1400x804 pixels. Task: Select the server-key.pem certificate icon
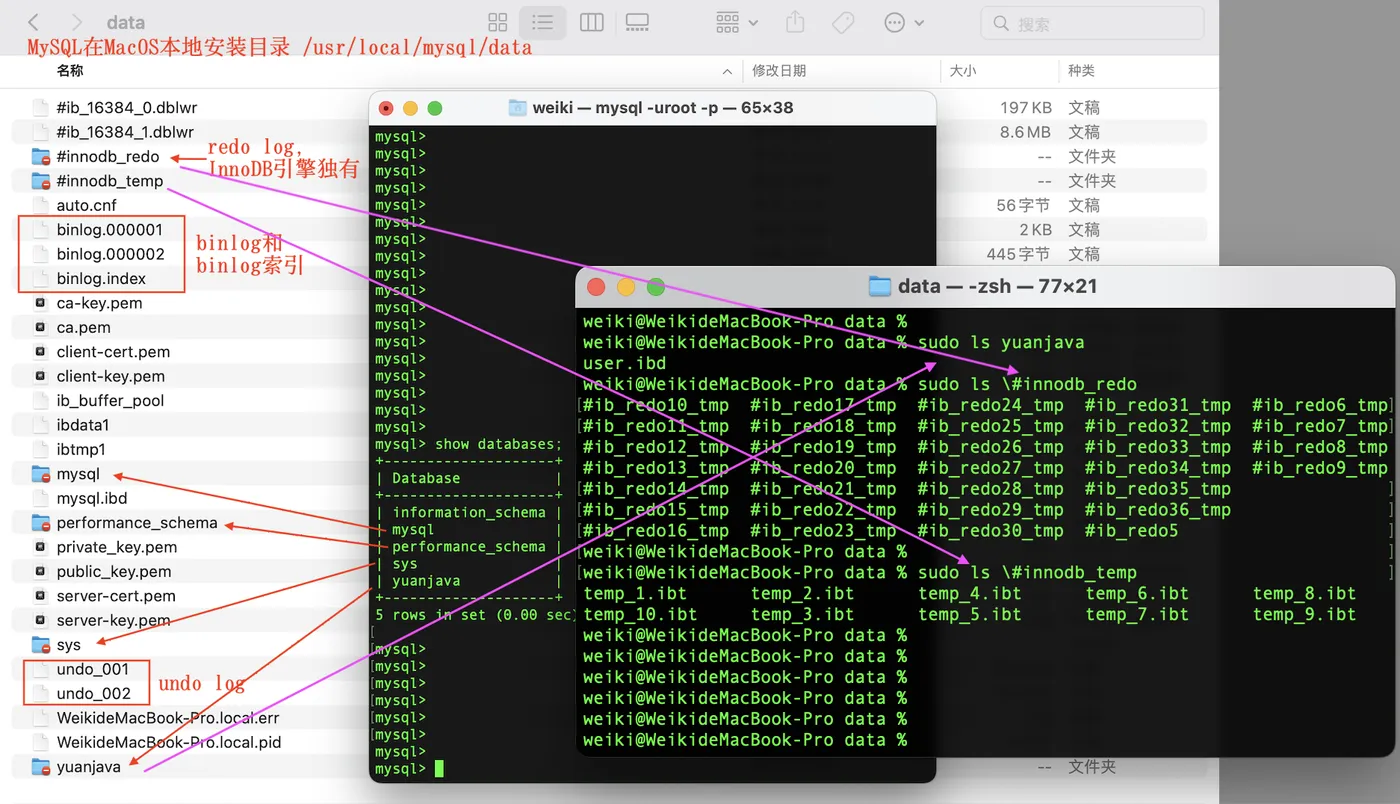pyautogui.click(x=40, y=620)
